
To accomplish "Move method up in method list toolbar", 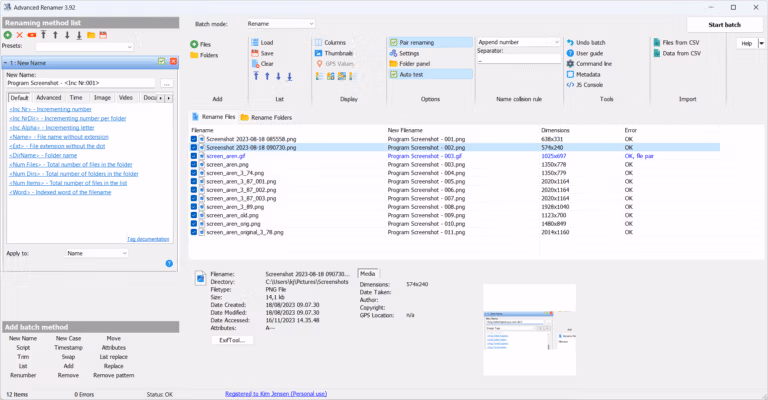I will [x=55, y=35].
